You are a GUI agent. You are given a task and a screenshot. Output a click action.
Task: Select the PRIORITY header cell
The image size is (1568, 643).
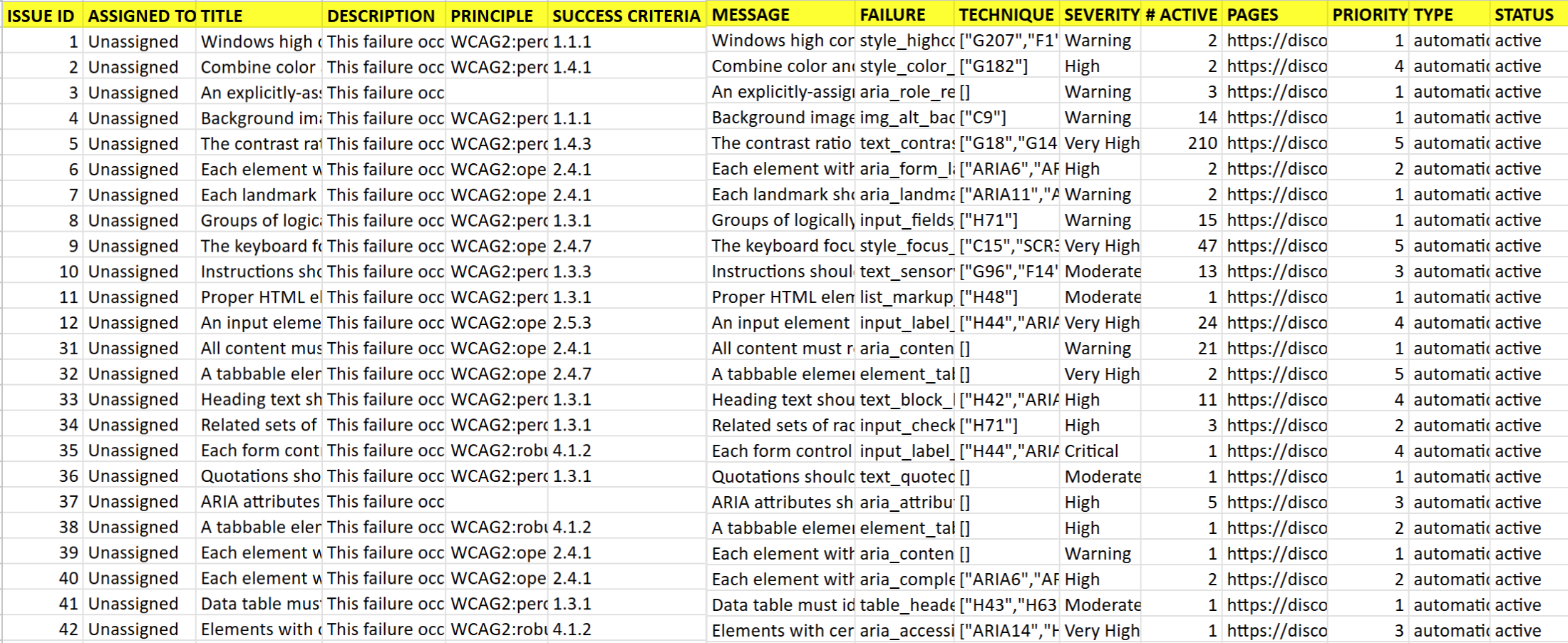point(1368,15)
